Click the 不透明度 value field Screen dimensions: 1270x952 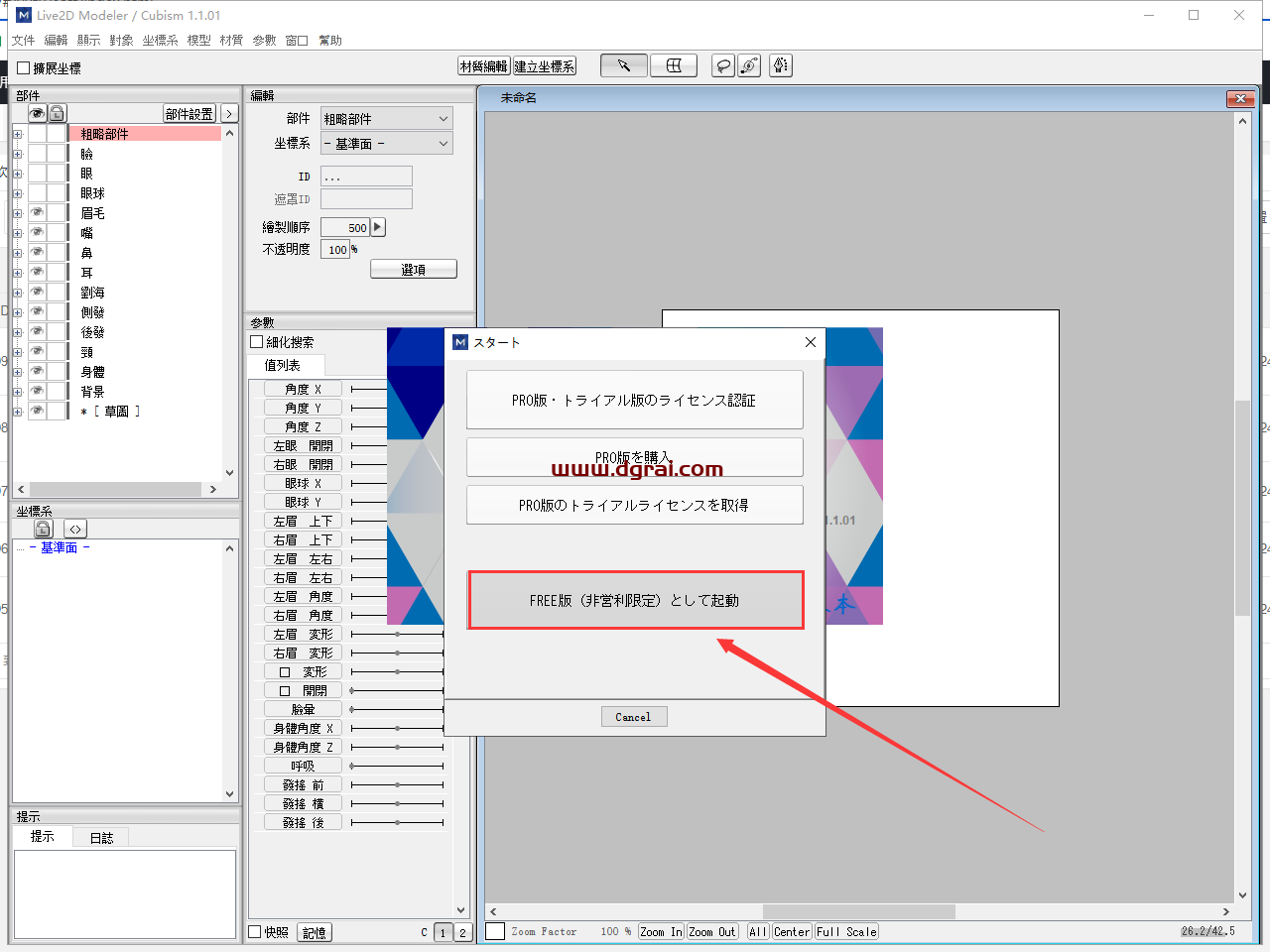click(x=335, y=250)
